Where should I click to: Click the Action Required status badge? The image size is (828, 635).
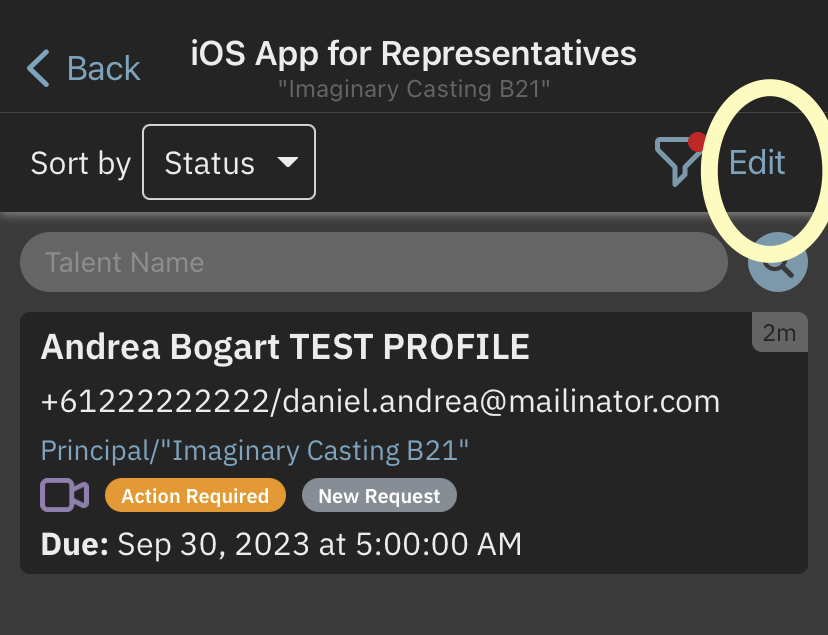(x=195, y=496)
